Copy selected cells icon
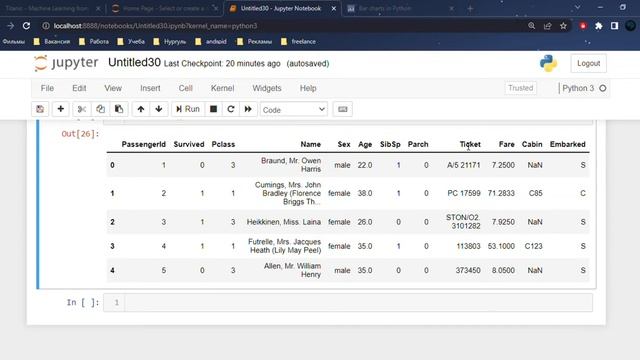 click(x=100, y=109)
